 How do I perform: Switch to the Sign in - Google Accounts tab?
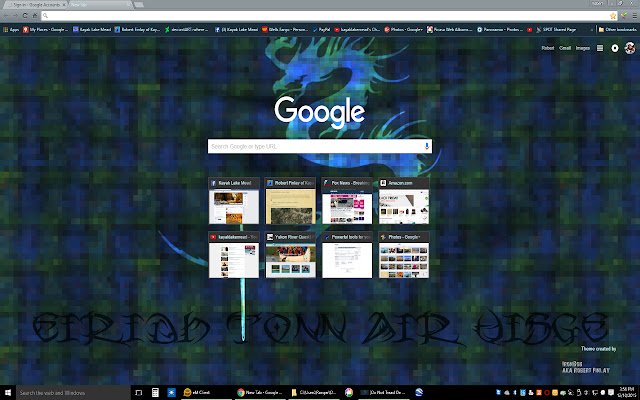tap(35, 5)
